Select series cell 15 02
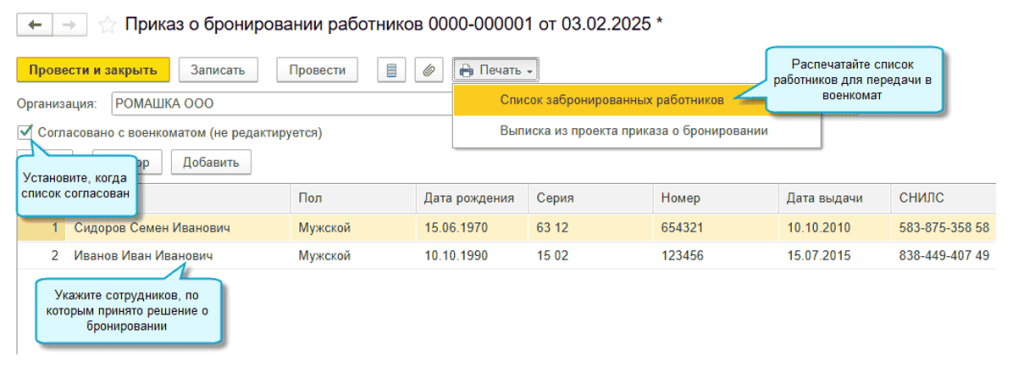This screenshot has height=373, width=1024. point(590,255)
